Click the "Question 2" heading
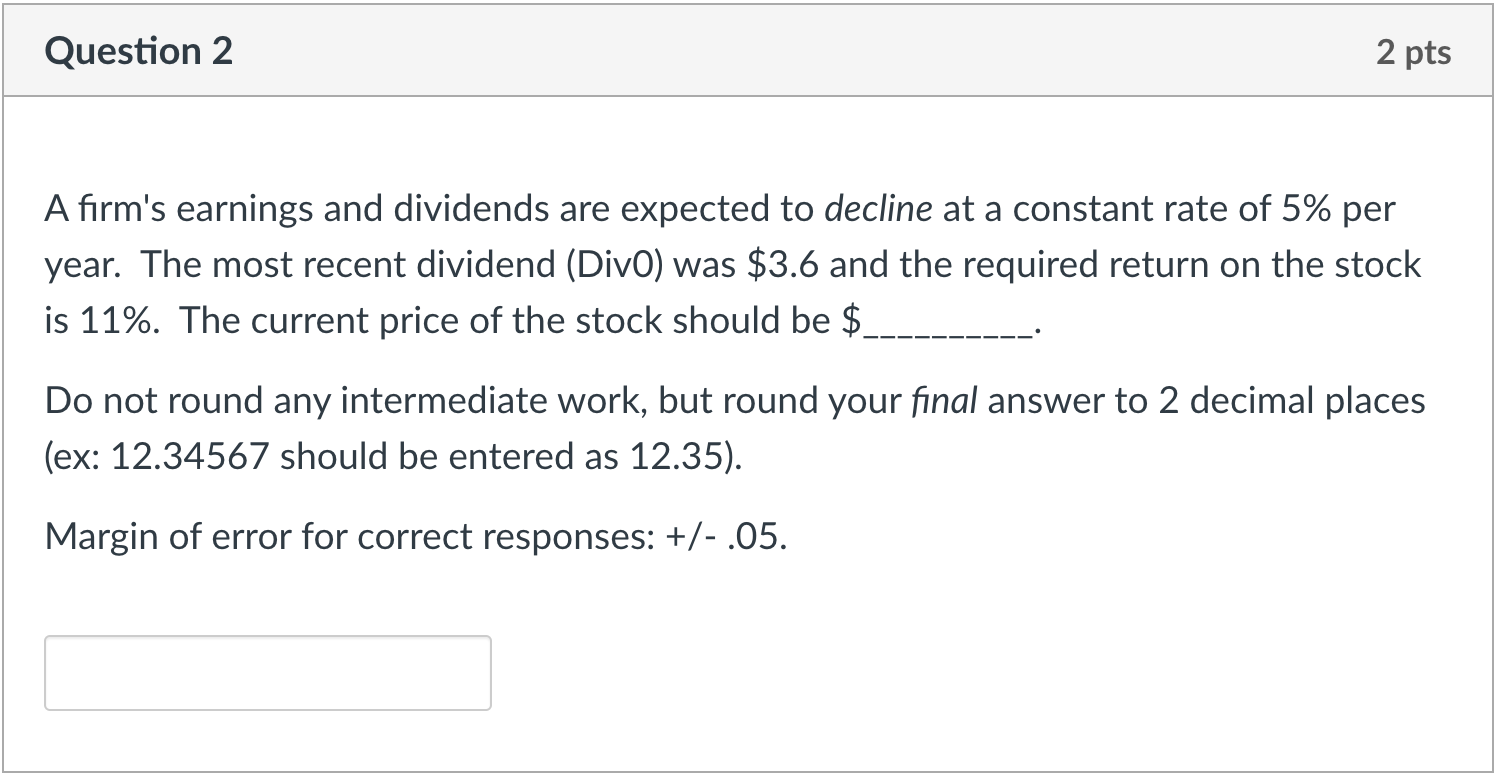 pyautogui.click(x=139, y=51)
